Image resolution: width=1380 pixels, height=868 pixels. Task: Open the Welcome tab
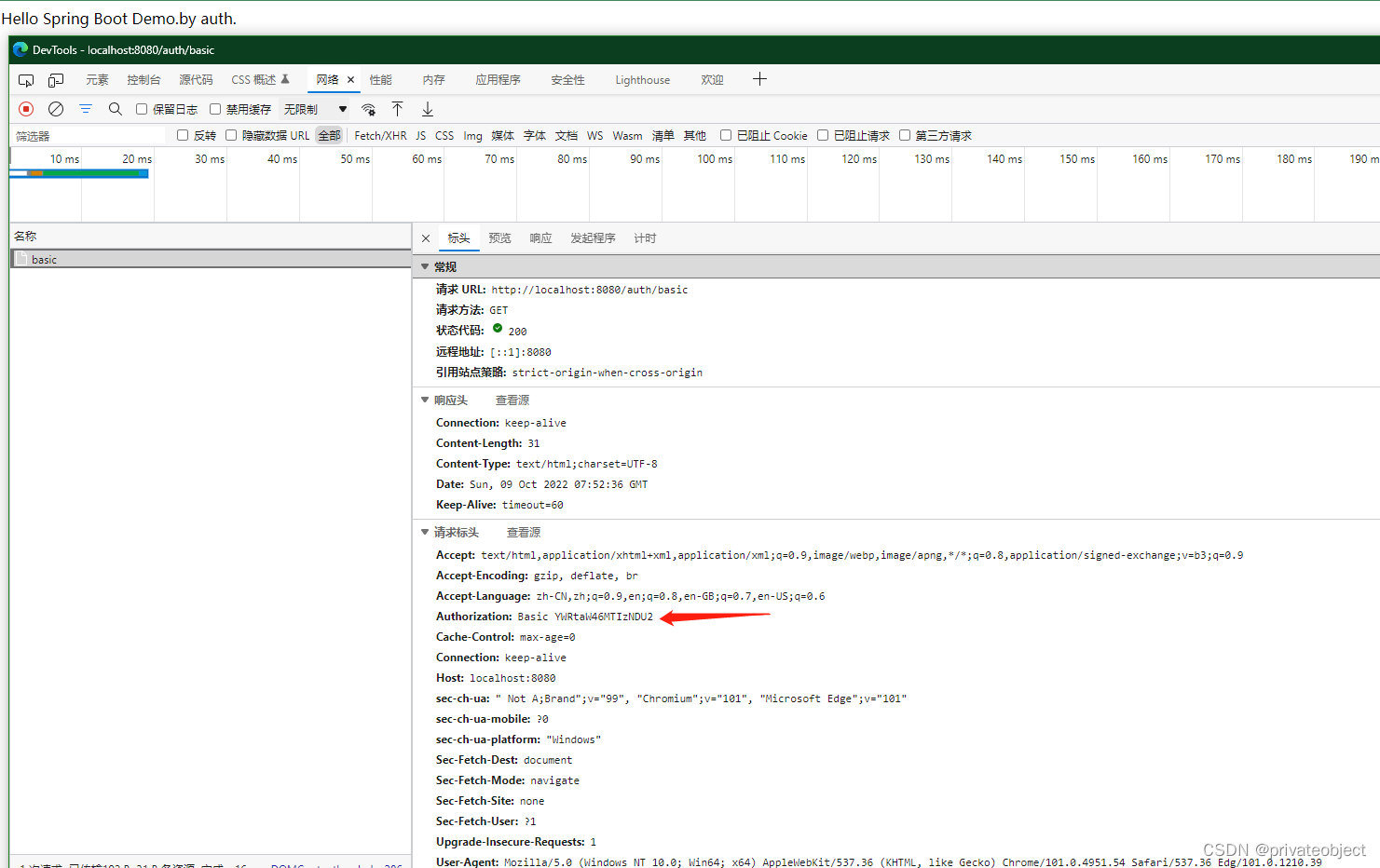(712, 80)
